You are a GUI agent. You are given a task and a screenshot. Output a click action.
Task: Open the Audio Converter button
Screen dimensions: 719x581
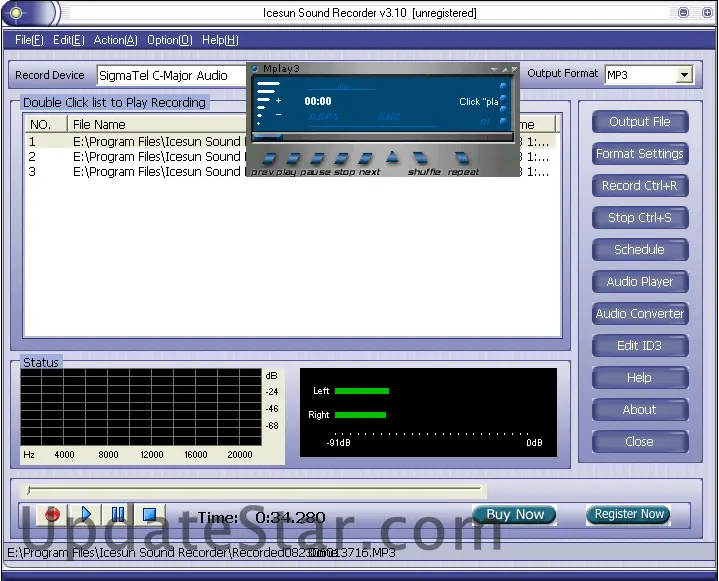coord(639,314)
